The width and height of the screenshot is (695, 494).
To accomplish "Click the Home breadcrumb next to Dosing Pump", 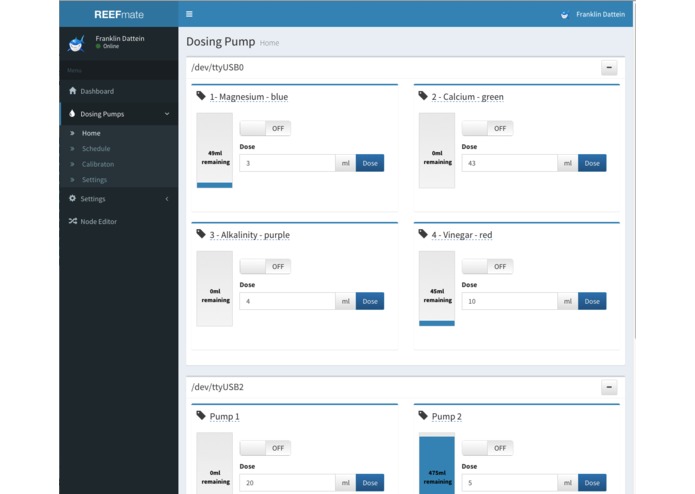I will point(269,43).
